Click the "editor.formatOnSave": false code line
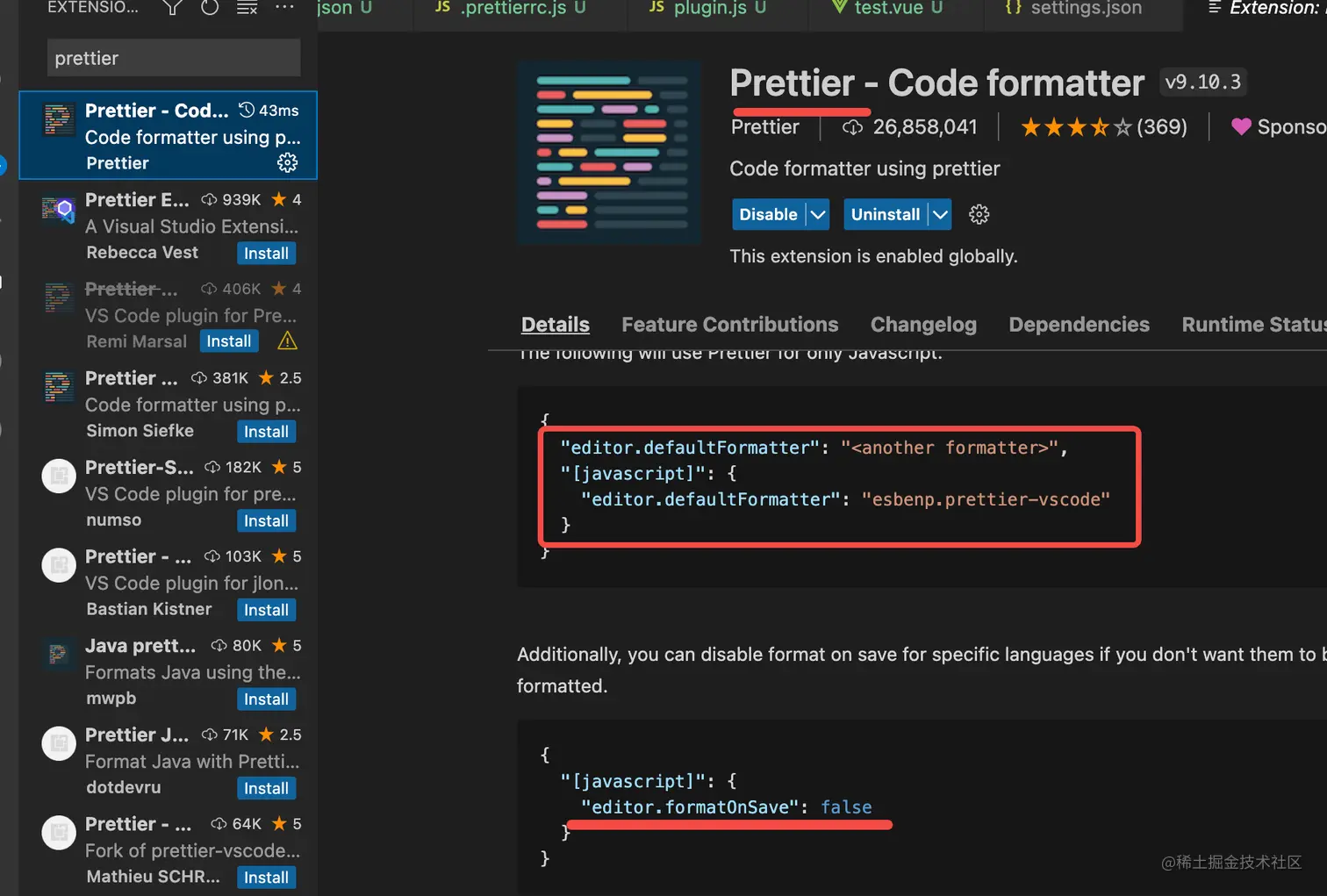1327x896 pixels. pyautogui.click(x=727, y=807)
